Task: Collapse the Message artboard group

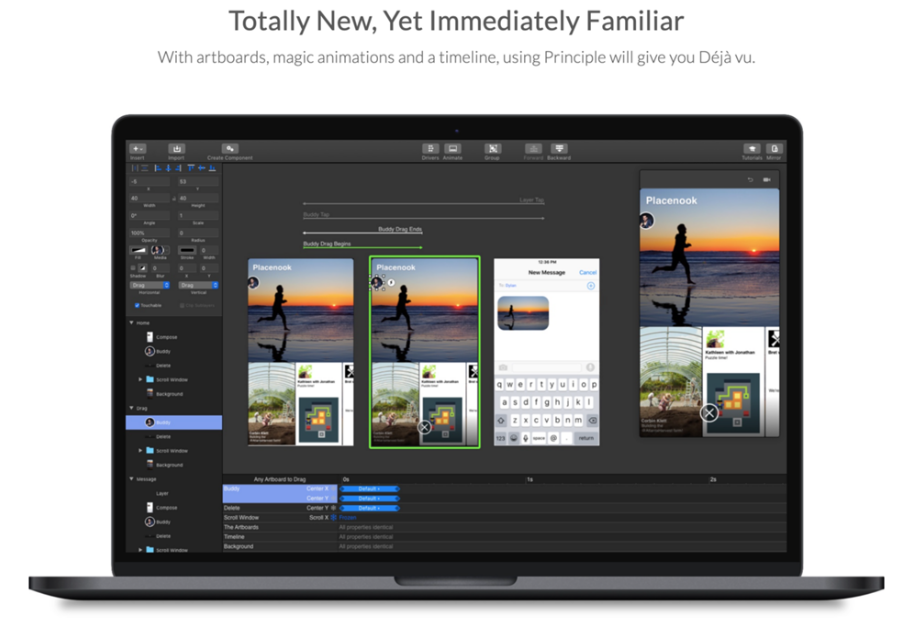Action: pyautogui.click(x=131, y=479)
